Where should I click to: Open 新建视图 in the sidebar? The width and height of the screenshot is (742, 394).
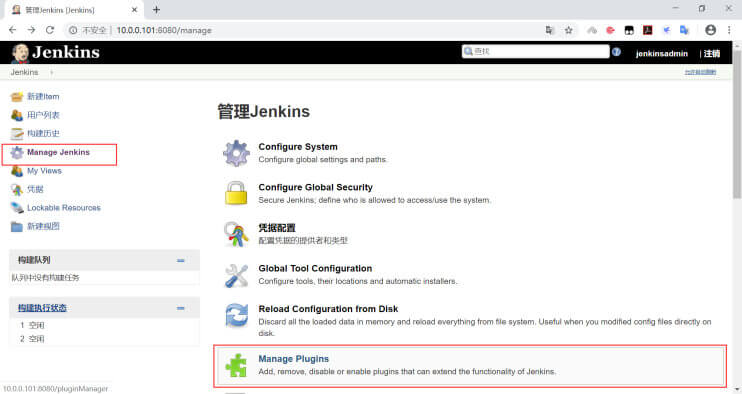[43, 226]
